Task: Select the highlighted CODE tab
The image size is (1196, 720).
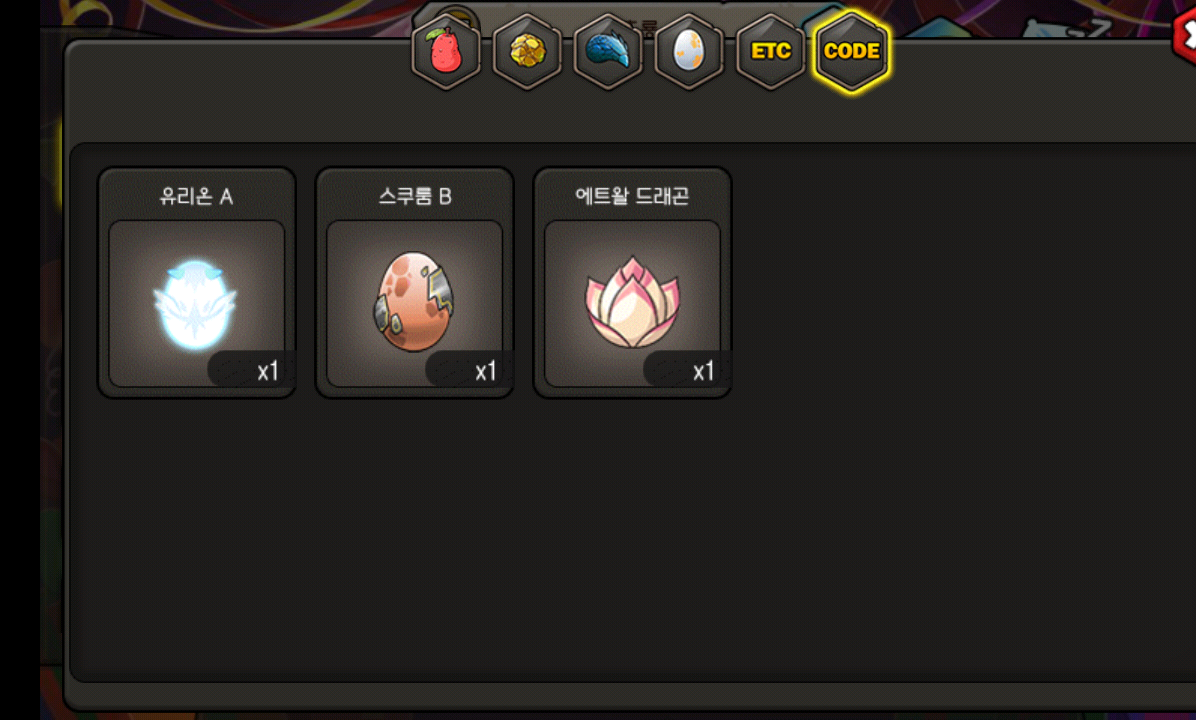Action: (x=852, y=52)
